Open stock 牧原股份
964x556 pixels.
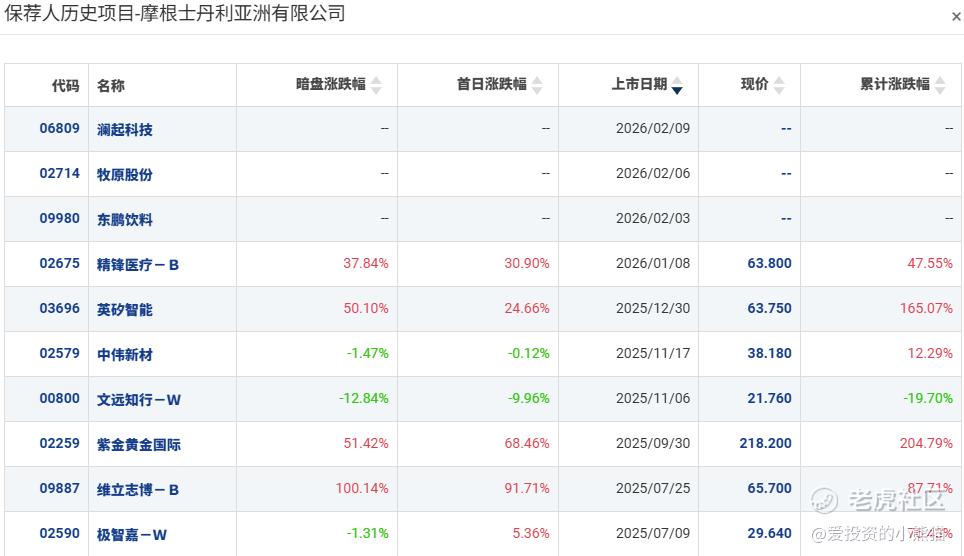pos(125,174)
